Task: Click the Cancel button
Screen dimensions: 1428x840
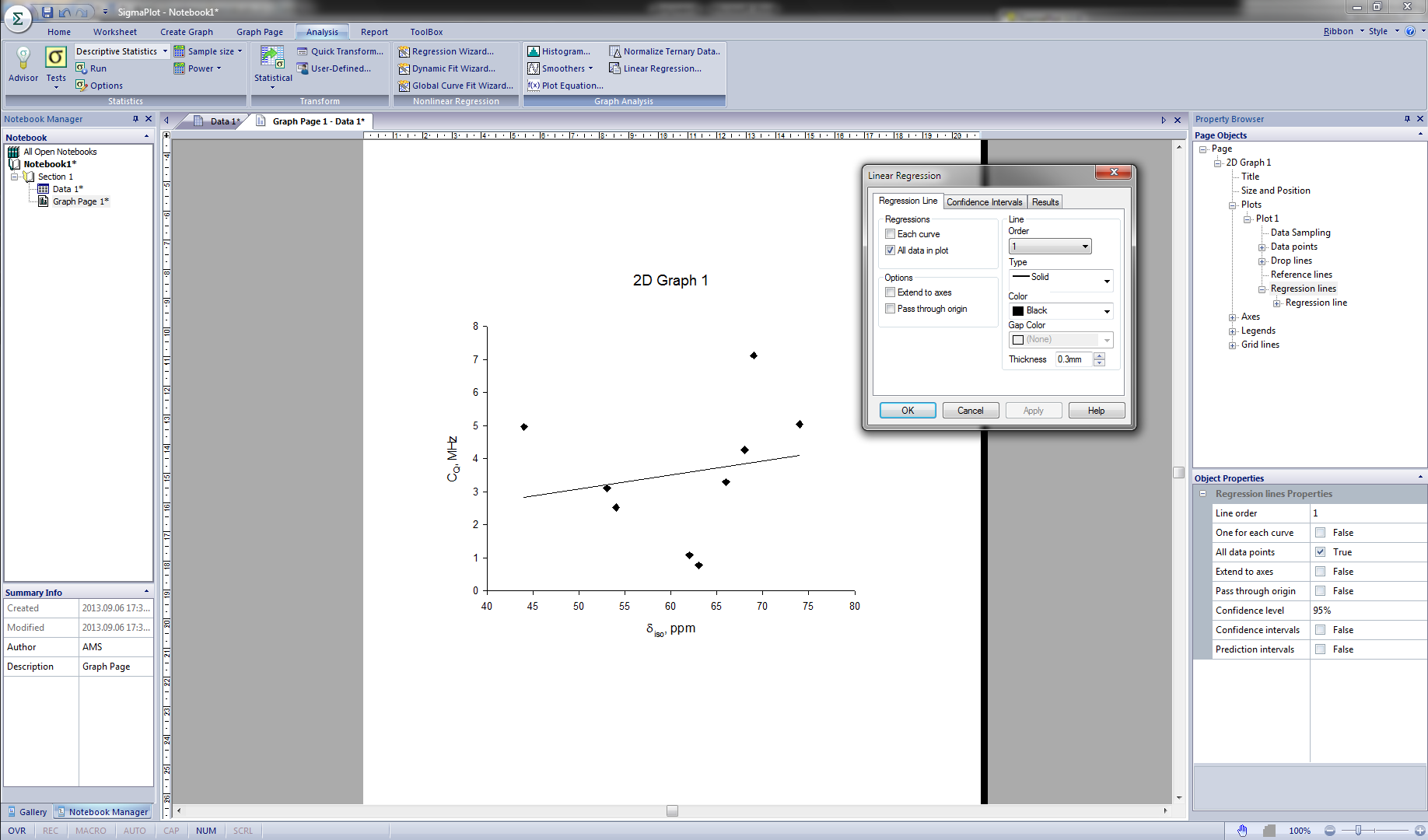Action: [x=970, y=411]
